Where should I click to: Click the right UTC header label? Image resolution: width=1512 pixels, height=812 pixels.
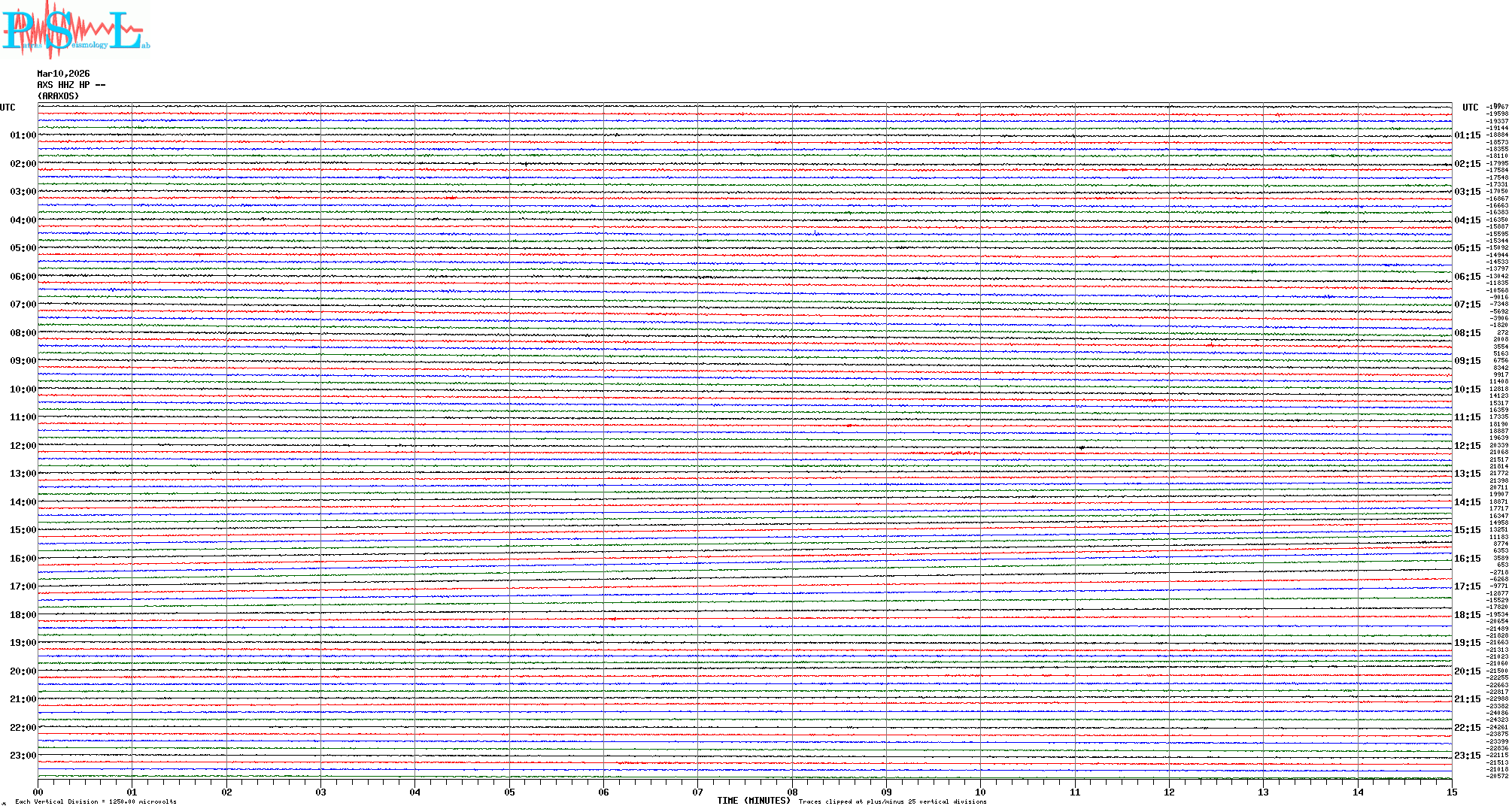pyautogui.click(x=1470, y=108)
